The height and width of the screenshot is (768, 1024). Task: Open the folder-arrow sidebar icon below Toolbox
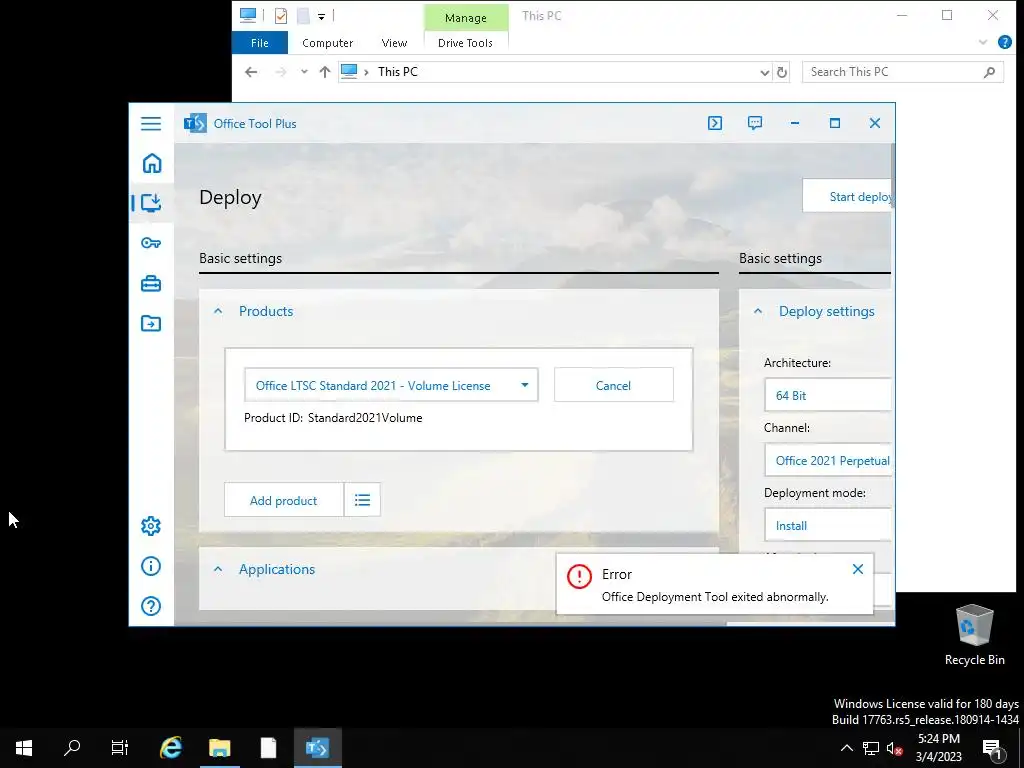click(x=151, y=323)
